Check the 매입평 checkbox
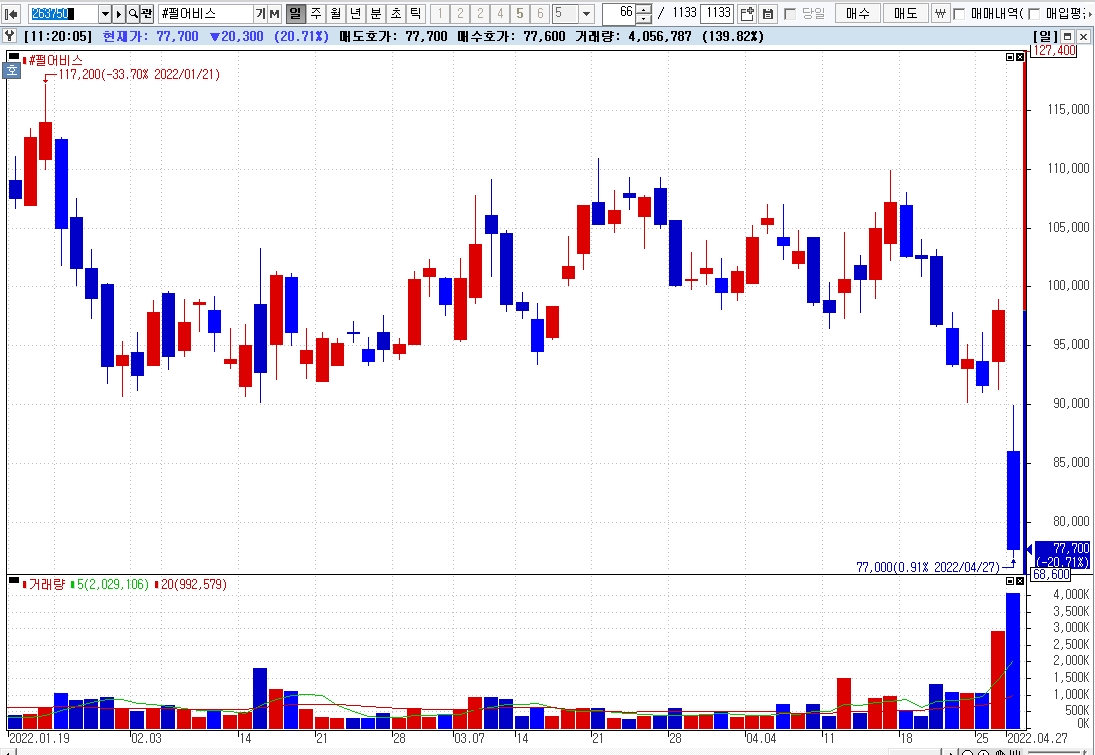 [x=1034, y=13]
